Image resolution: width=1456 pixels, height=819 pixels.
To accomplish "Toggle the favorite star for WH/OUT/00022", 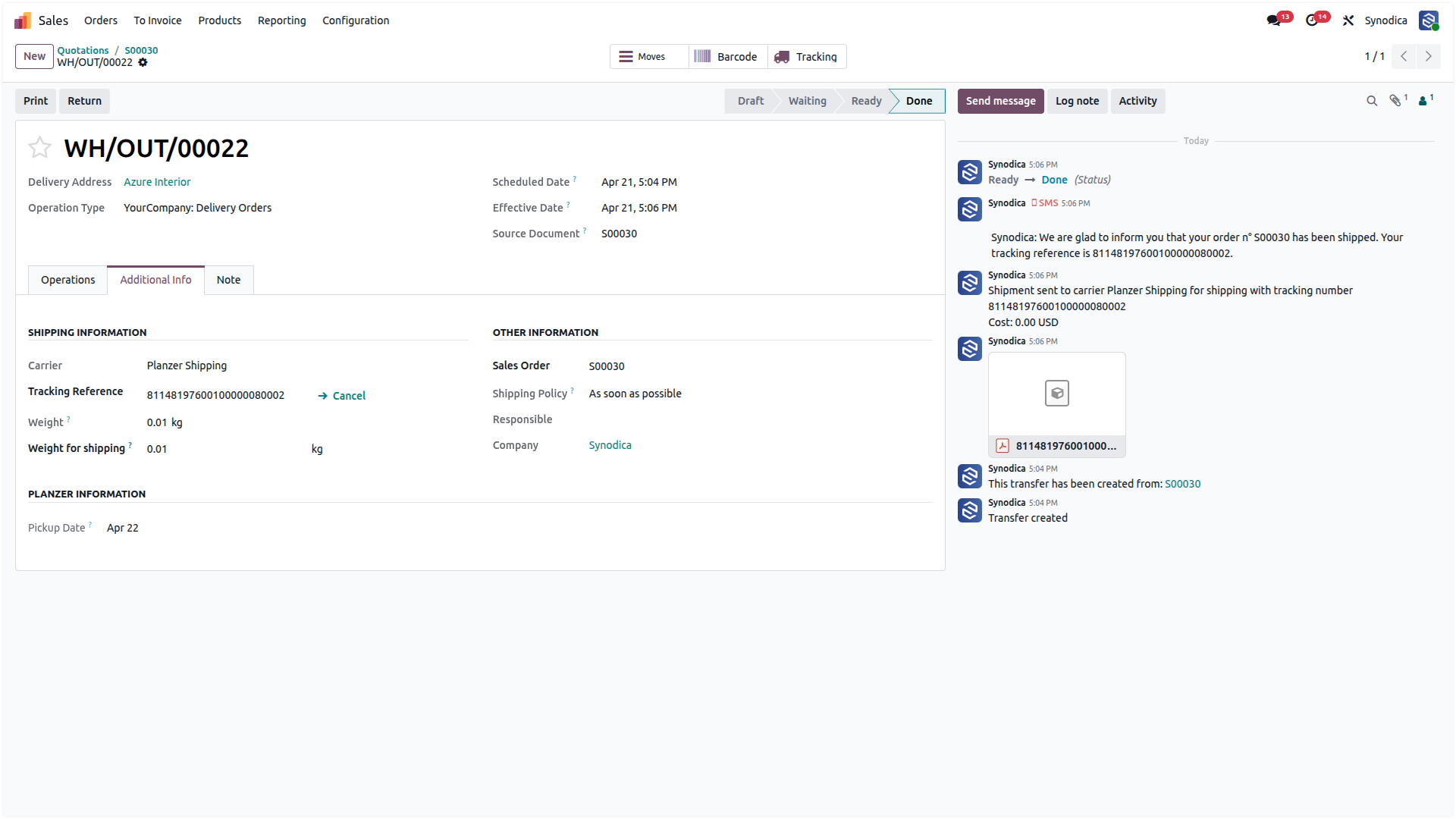I will (x=39, y=147).
